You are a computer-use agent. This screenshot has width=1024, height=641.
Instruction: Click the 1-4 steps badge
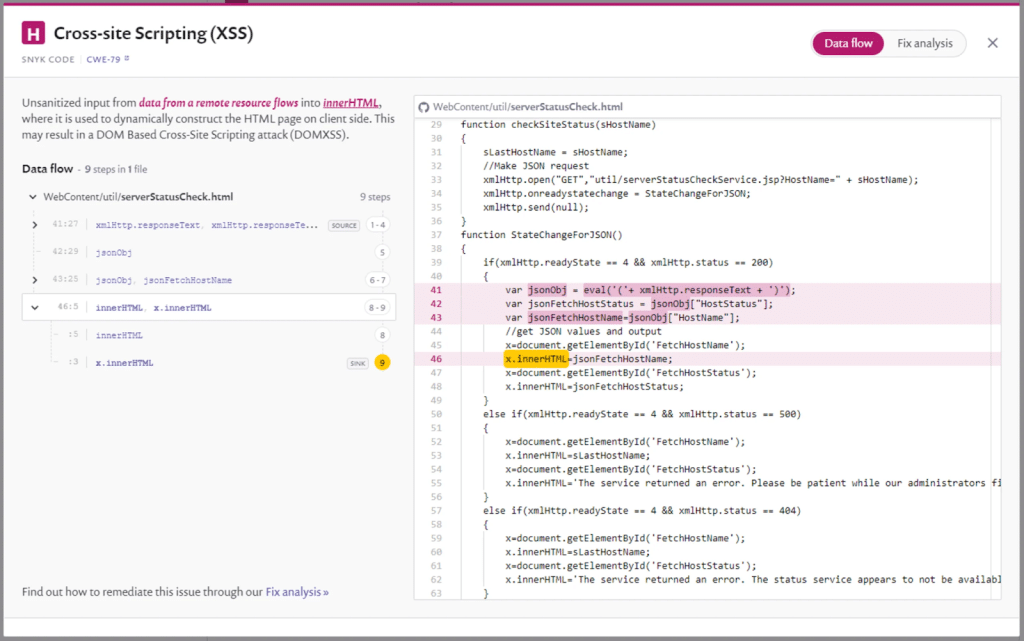click(379, 225)
